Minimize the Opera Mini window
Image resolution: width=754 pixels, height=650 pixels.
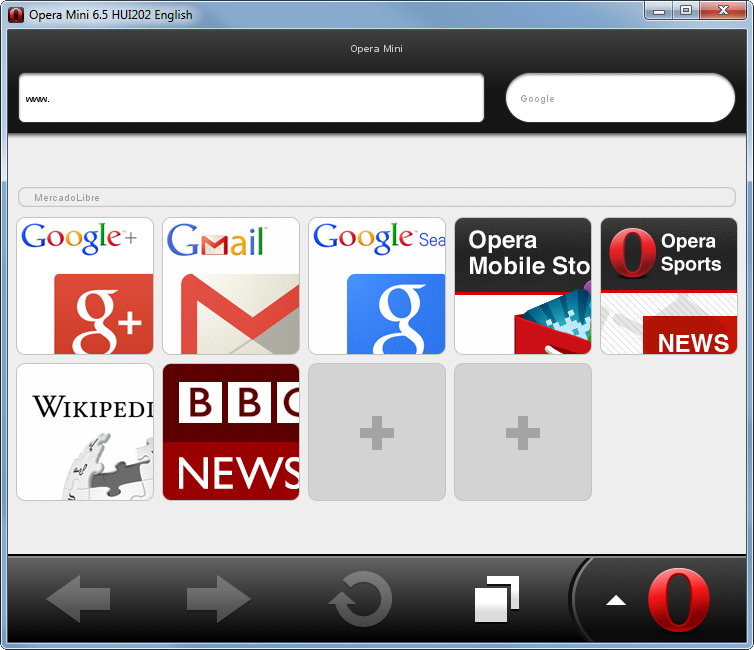(x=659, y=11)
